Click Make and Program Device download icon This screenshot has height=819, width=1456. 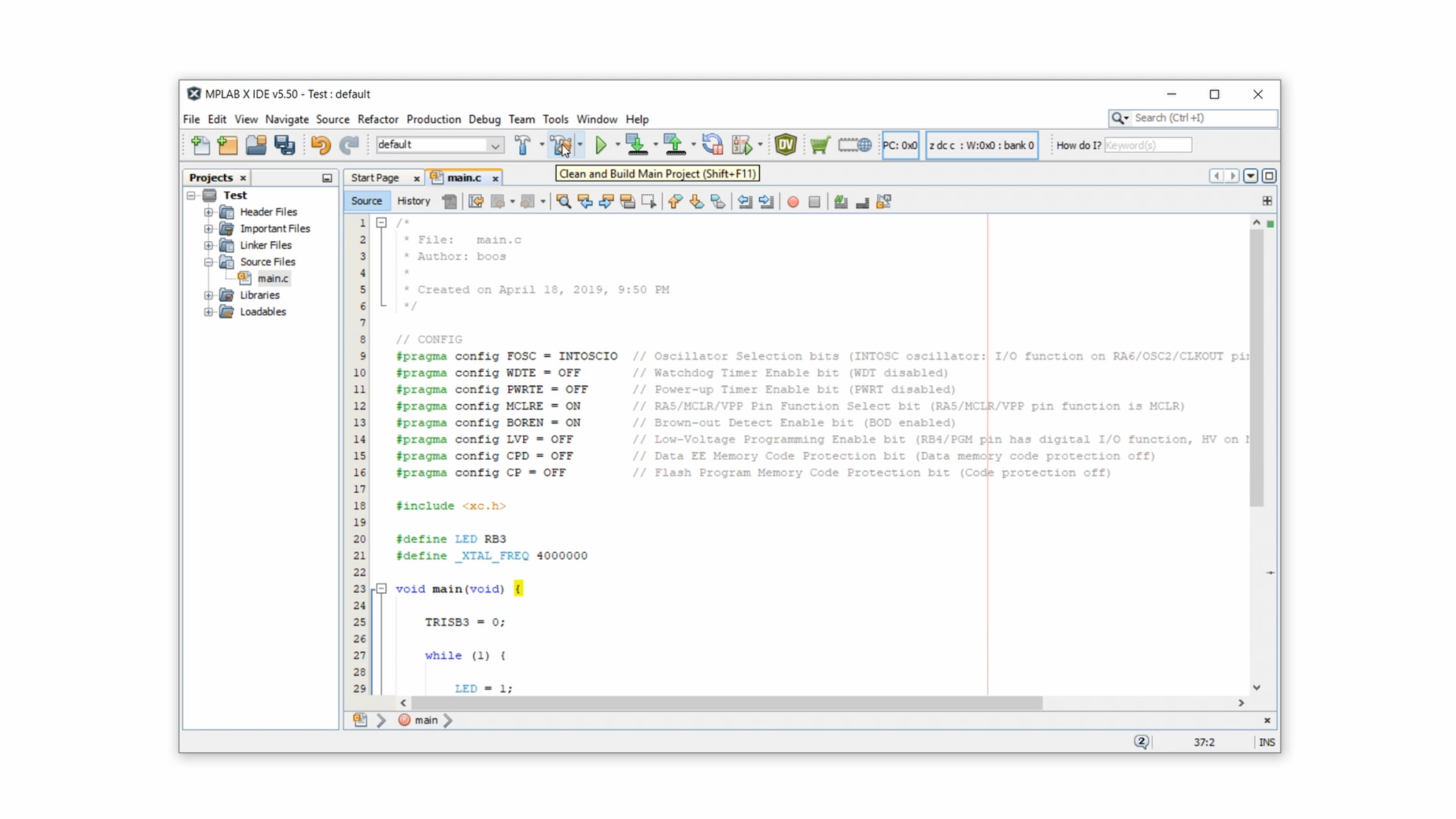pos(636,145)
